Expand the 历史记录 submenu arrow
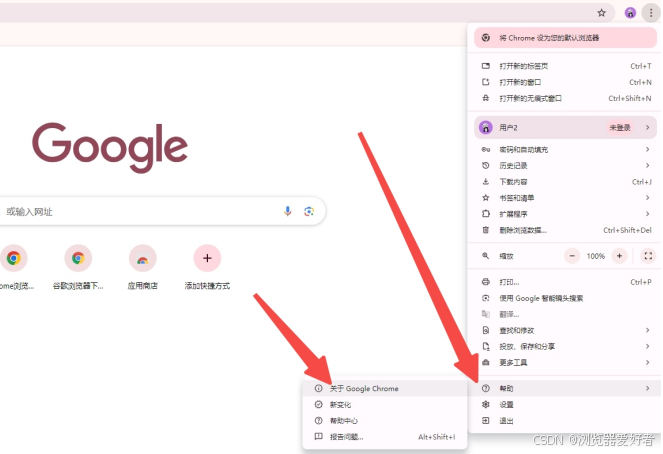Viewport: 663px width, 454px height. coord(647,165)
